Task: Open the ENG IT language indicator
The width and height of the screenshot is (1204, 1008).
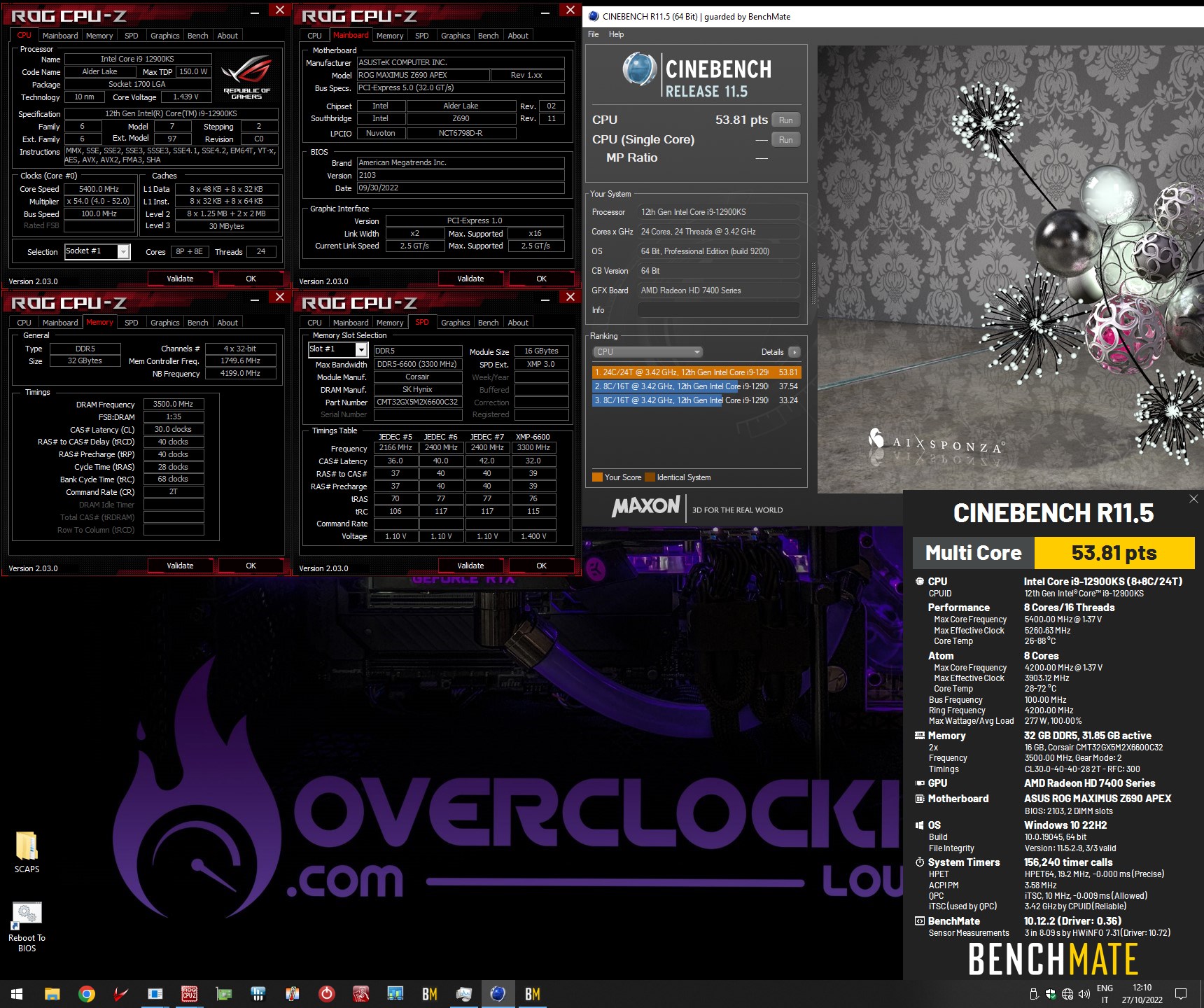Action: click(1105, 994)
